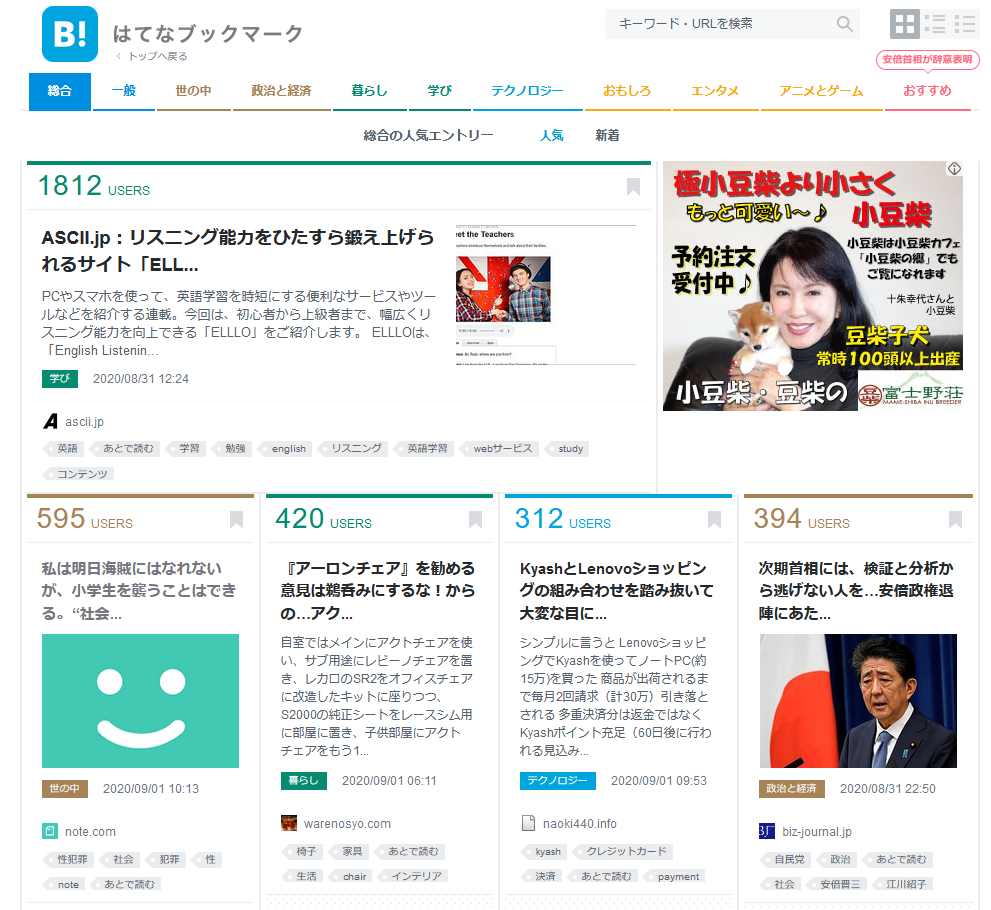
Task: Bookmark the 394 users entry
Action: (x=955, y=519)
